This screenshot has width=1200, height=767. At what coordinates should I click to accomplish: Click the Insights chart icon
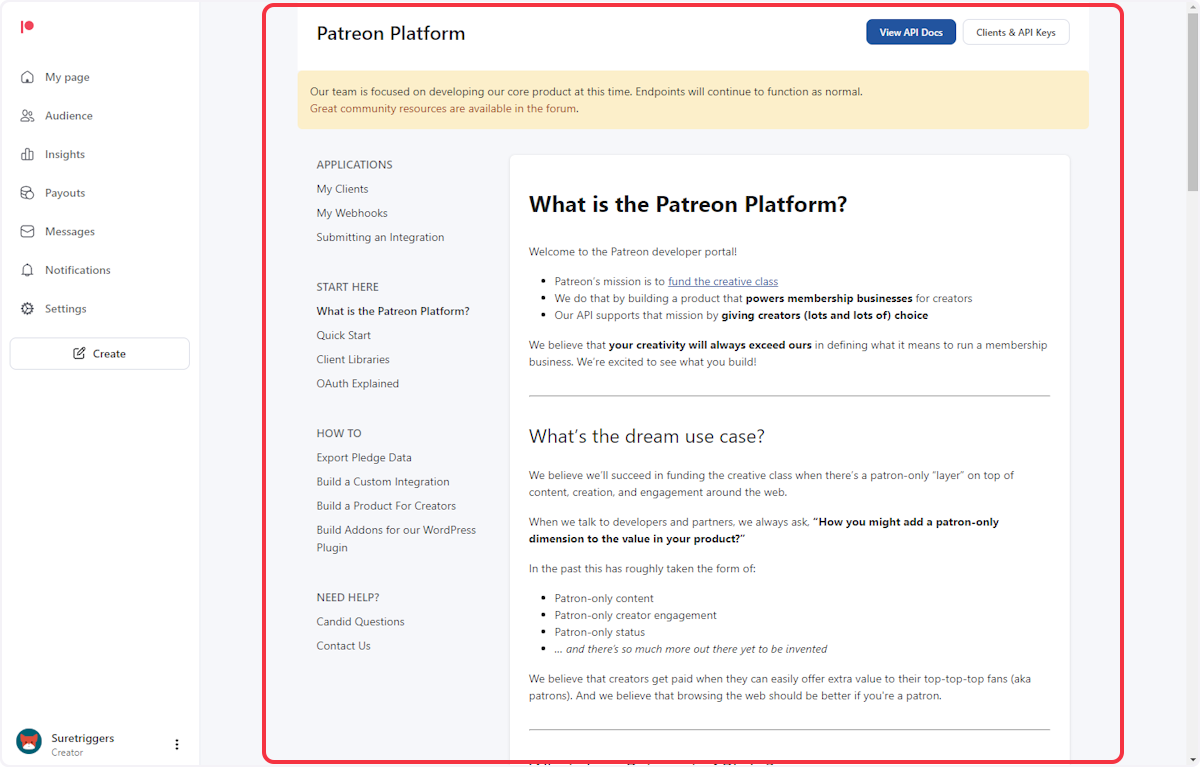[x=27, y=154]
